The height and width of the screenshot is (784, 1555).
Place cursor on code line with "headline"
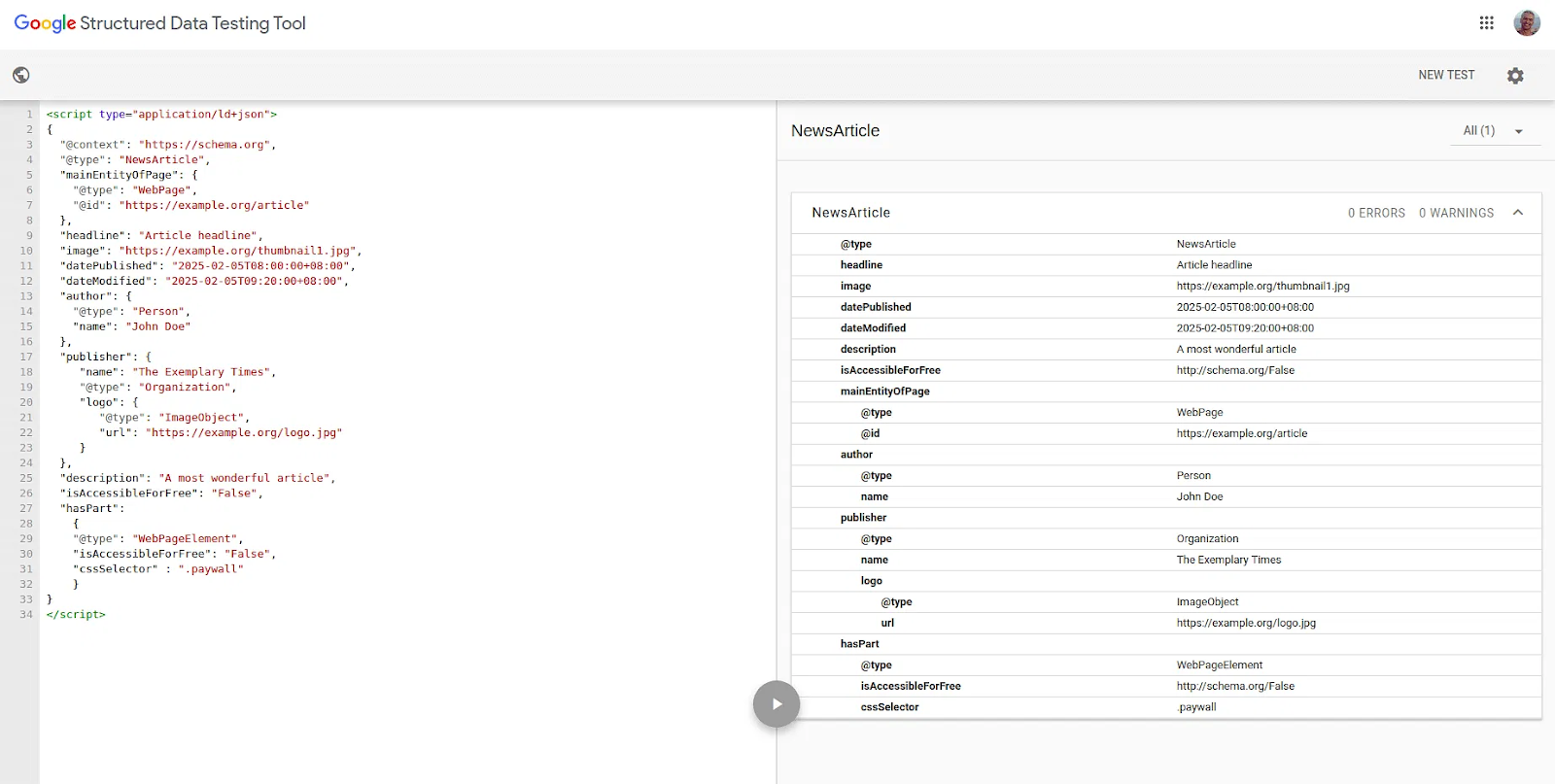click(161, 235)
